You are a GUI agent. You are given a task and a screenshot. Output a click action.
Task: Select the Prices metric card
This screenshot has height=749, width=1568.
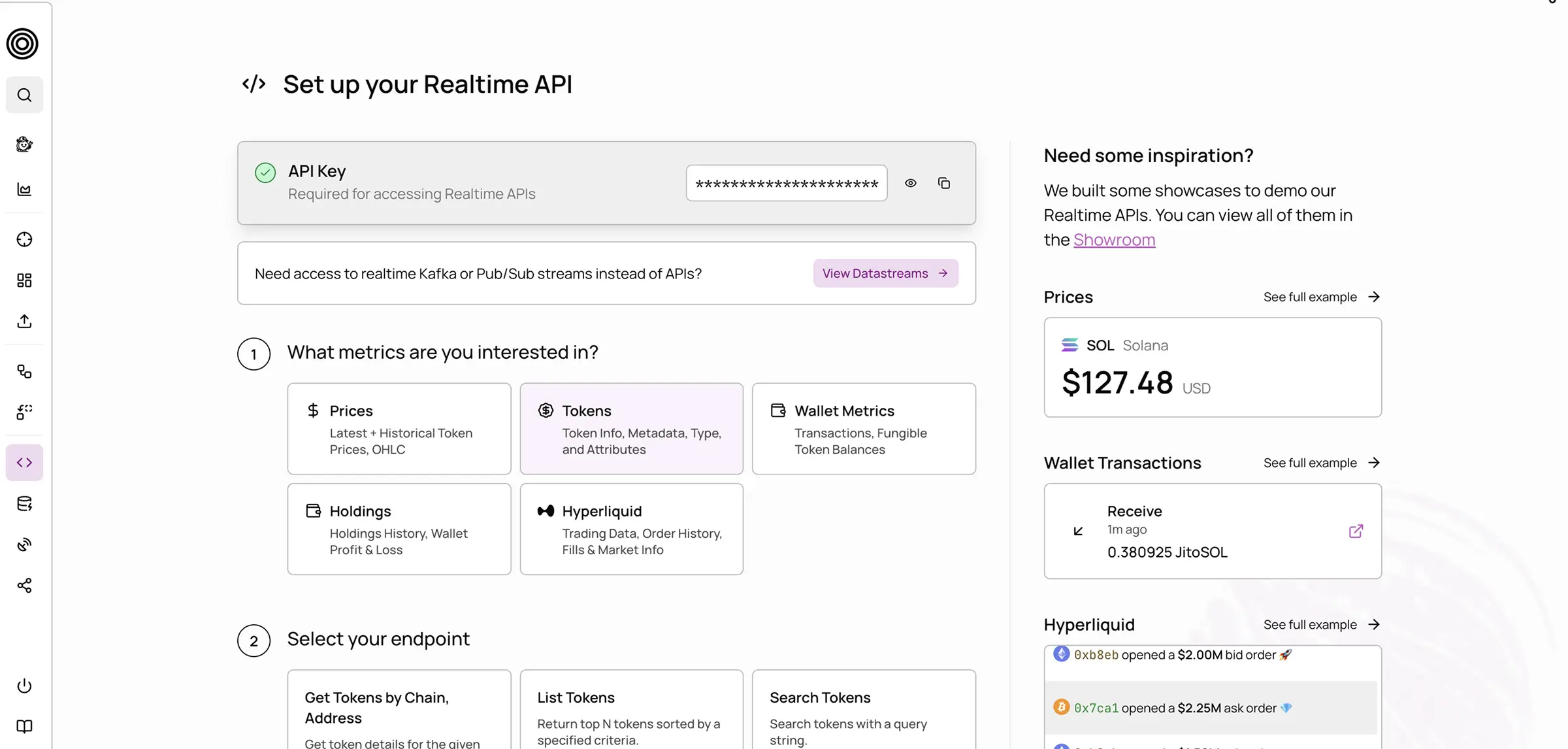pyautogui.click(x=399, y=429)
